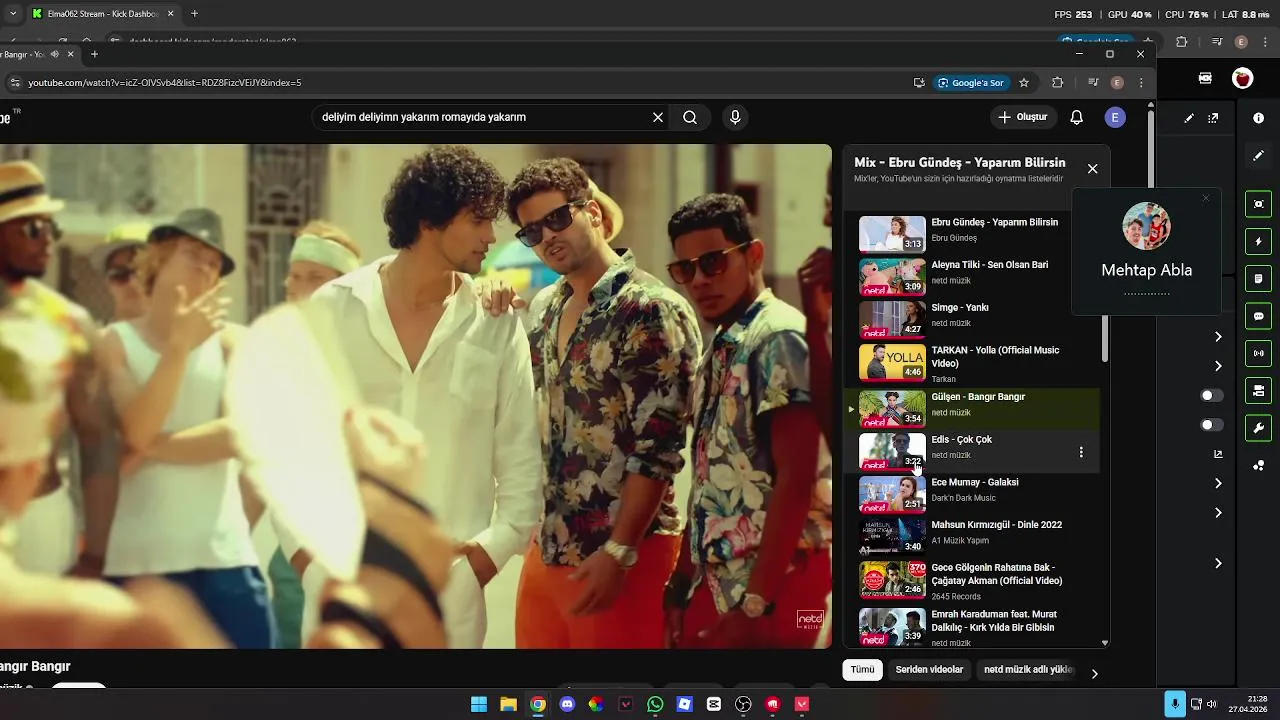Image resolution: width=1280 pixels, height=720 pixels.
Task: Click the pencil edit icon in Kick sidebar
Action: tap(1258, 156)
